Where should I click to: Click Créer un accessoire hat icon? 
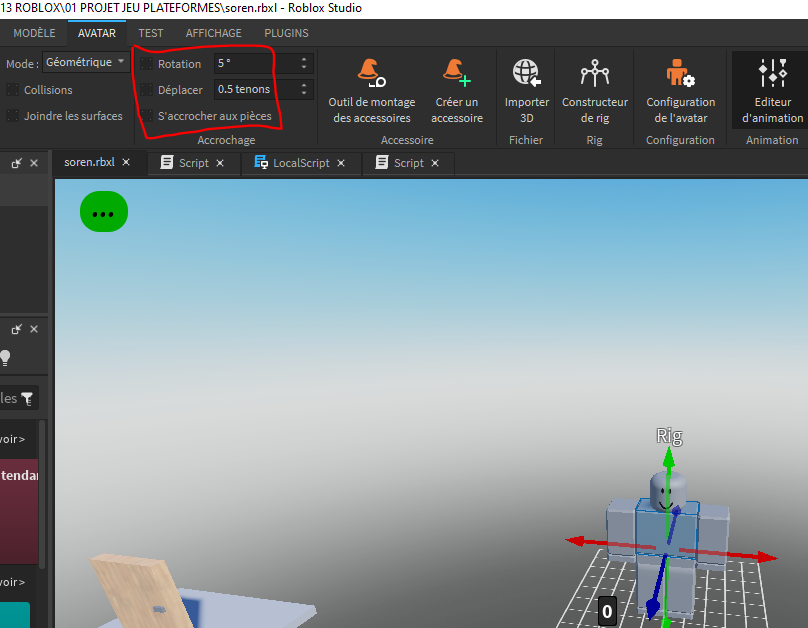coord(456,73)
